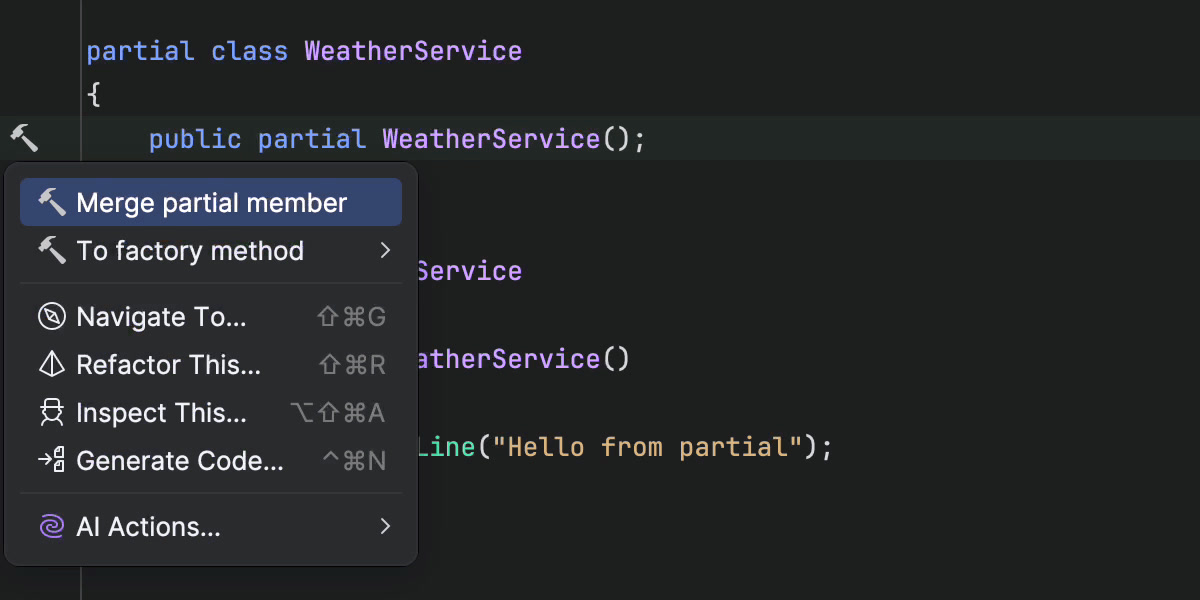The image size is (1200, 600).
Task: Apply the Merge partial member quick fix
Action: 211,201
